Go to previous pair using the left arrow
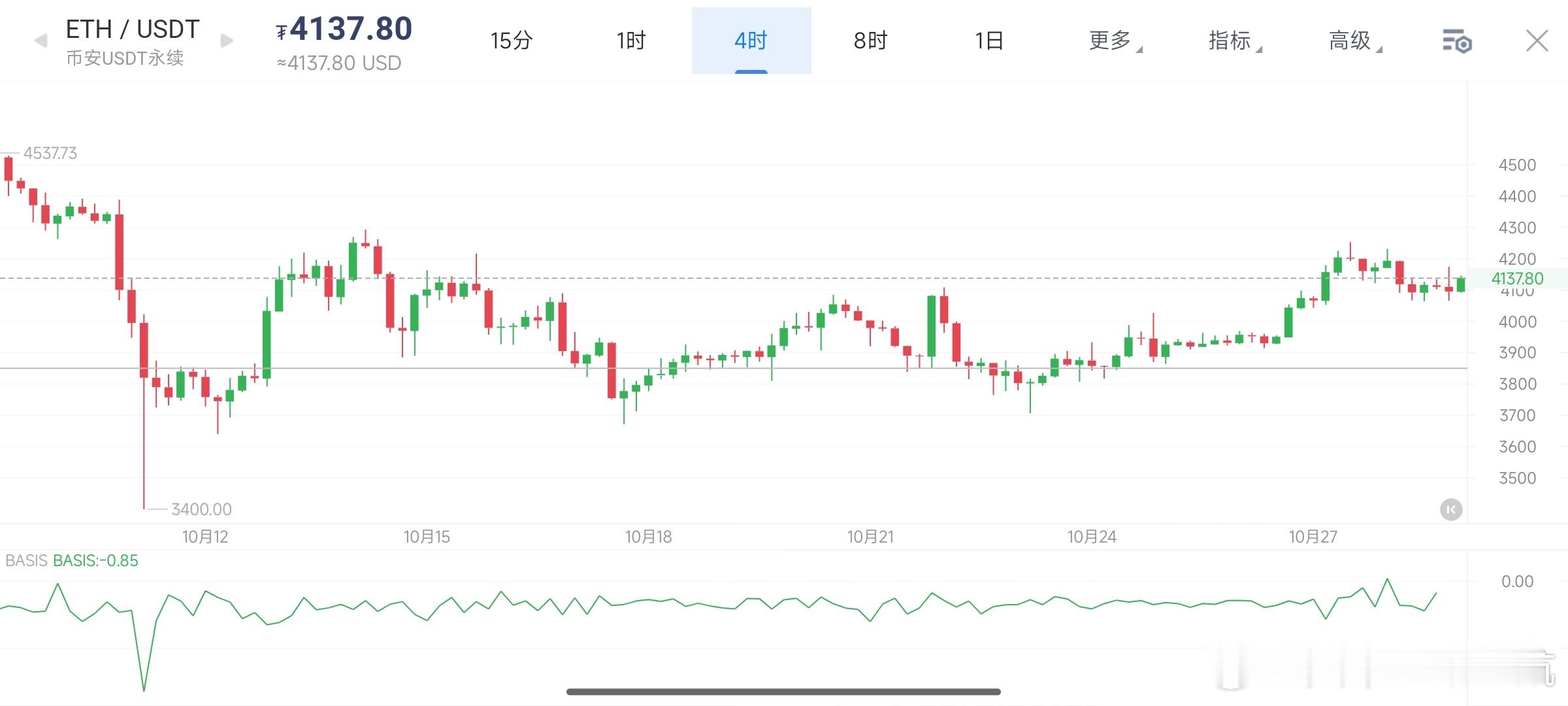The width and height of the screenshot is (1568, 706). (41, 41)
